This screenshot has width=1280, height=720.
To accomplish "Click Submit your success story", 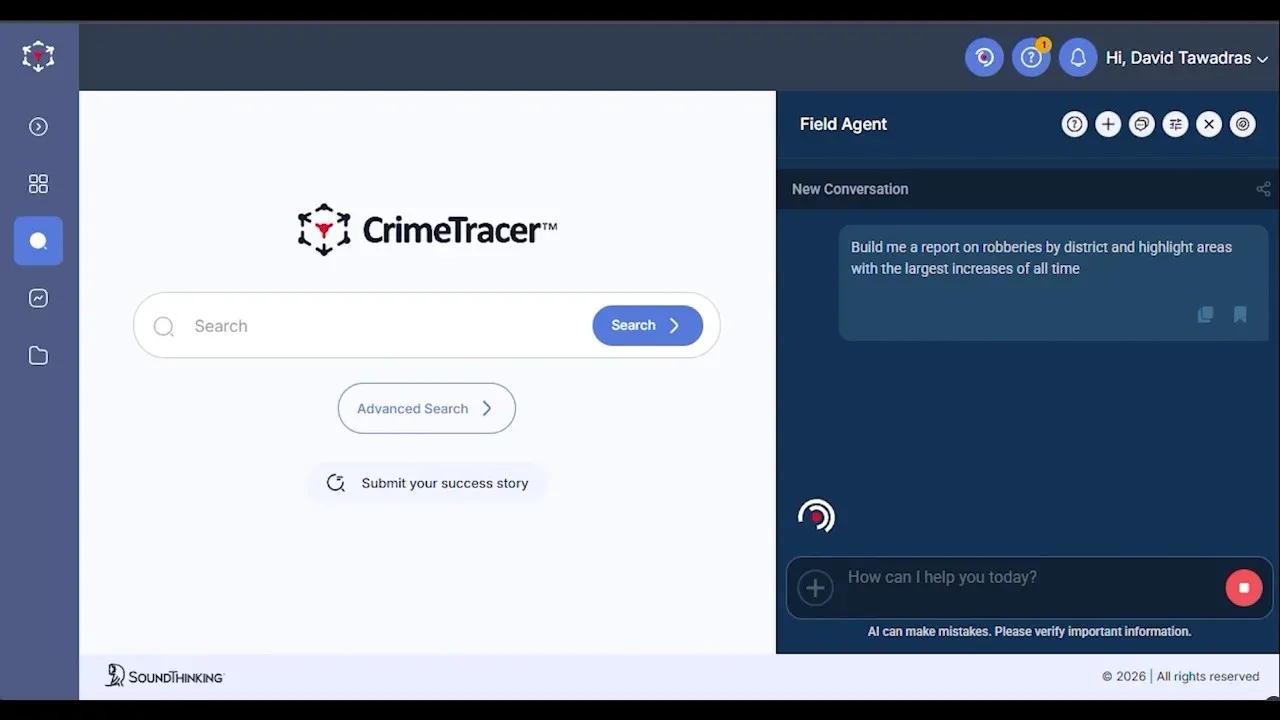I will pyautogui.click(x=427, y=483).
